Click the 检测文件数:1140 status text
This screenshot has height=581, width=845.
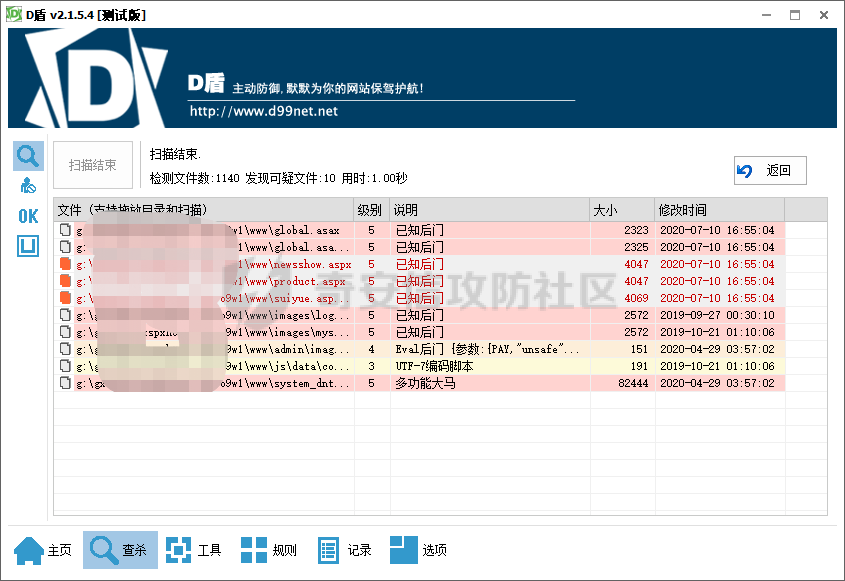click(x=195, y=178)
